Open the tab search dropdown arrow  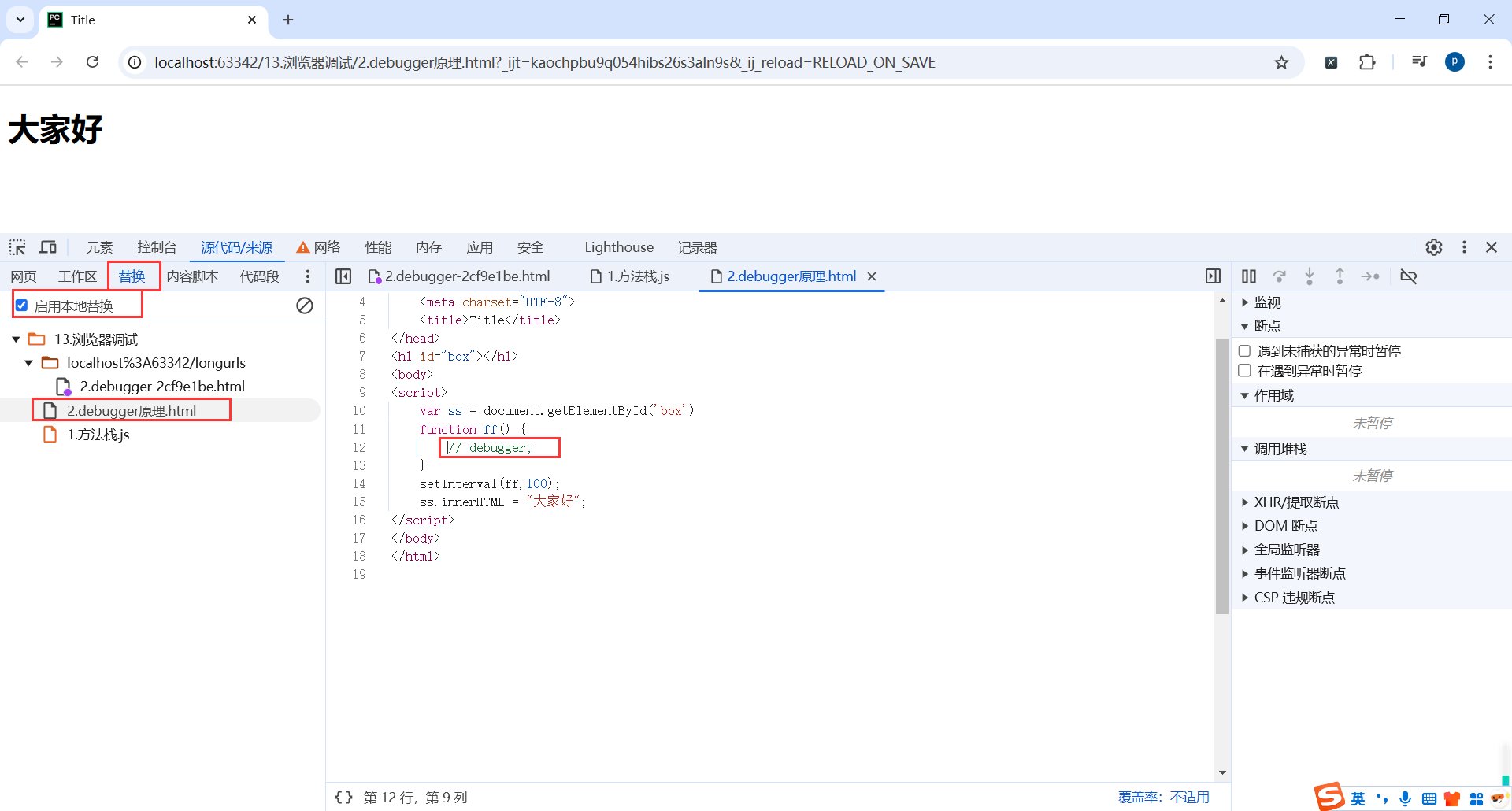[x=20, y=20]
